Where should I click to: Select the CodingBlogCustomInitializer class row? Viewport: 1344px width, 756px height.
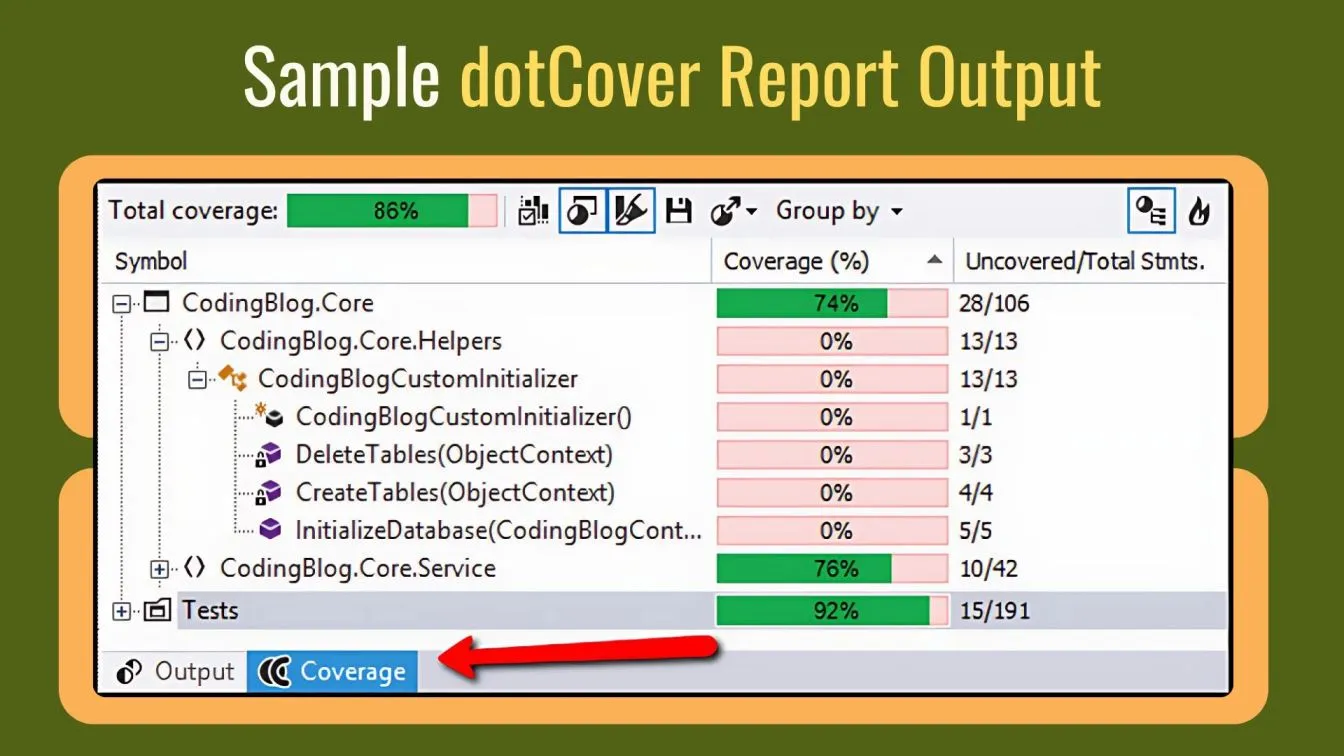click(x=665, y=379)
